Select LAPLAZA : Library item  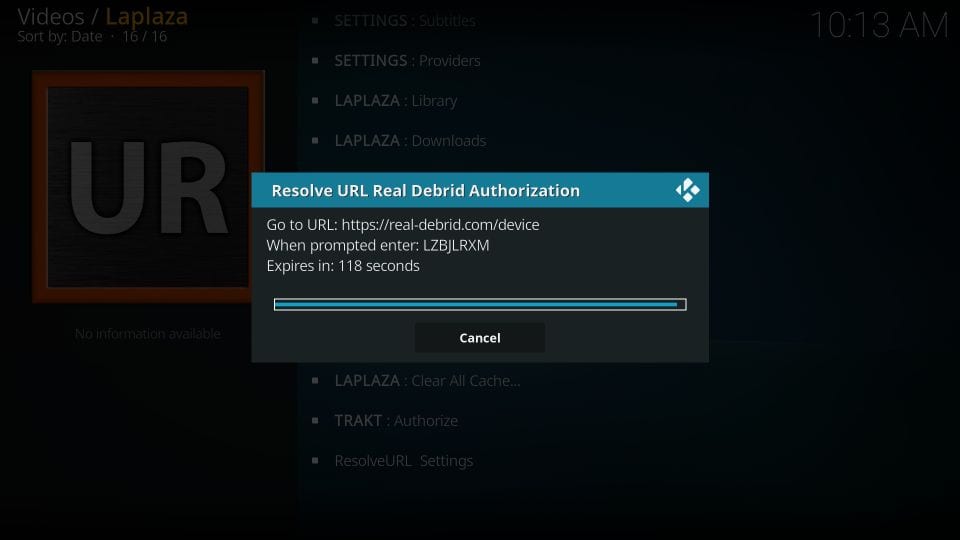tap(396, 100)
